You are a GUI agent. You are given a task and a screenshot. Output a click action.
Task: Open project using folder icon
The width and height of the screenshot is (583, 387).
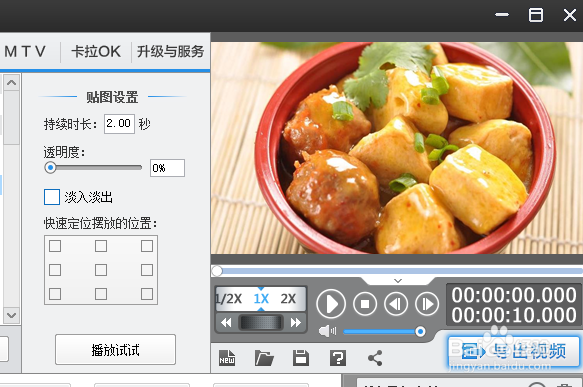coord(264,358)
